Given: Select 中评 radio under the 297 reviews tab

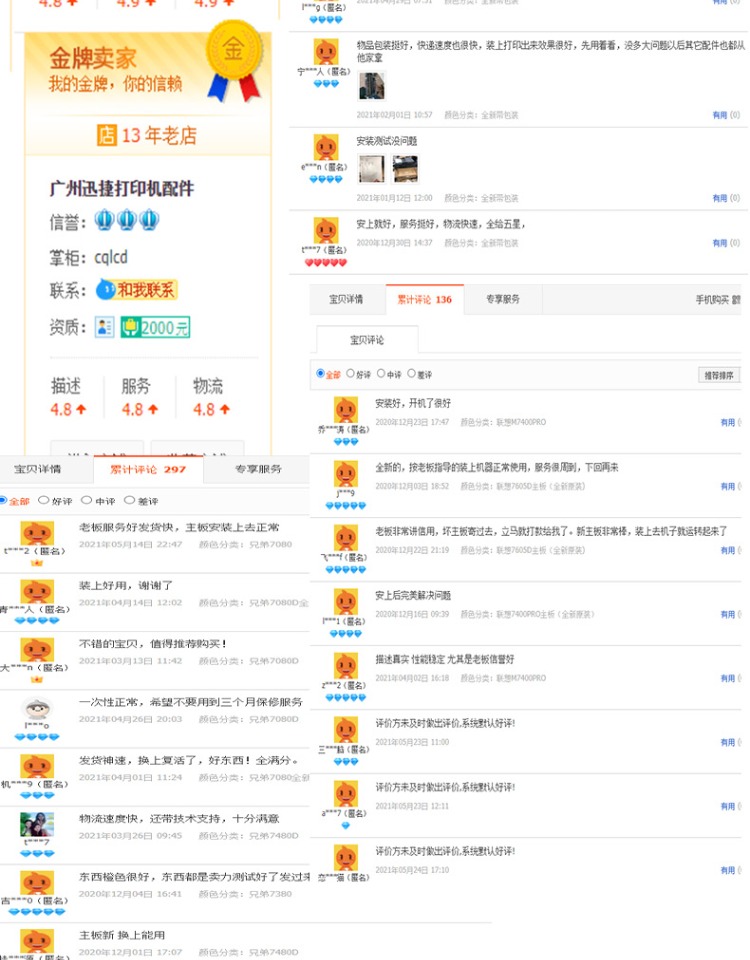Looking at the screenshot, I should [x=86, y=500].
